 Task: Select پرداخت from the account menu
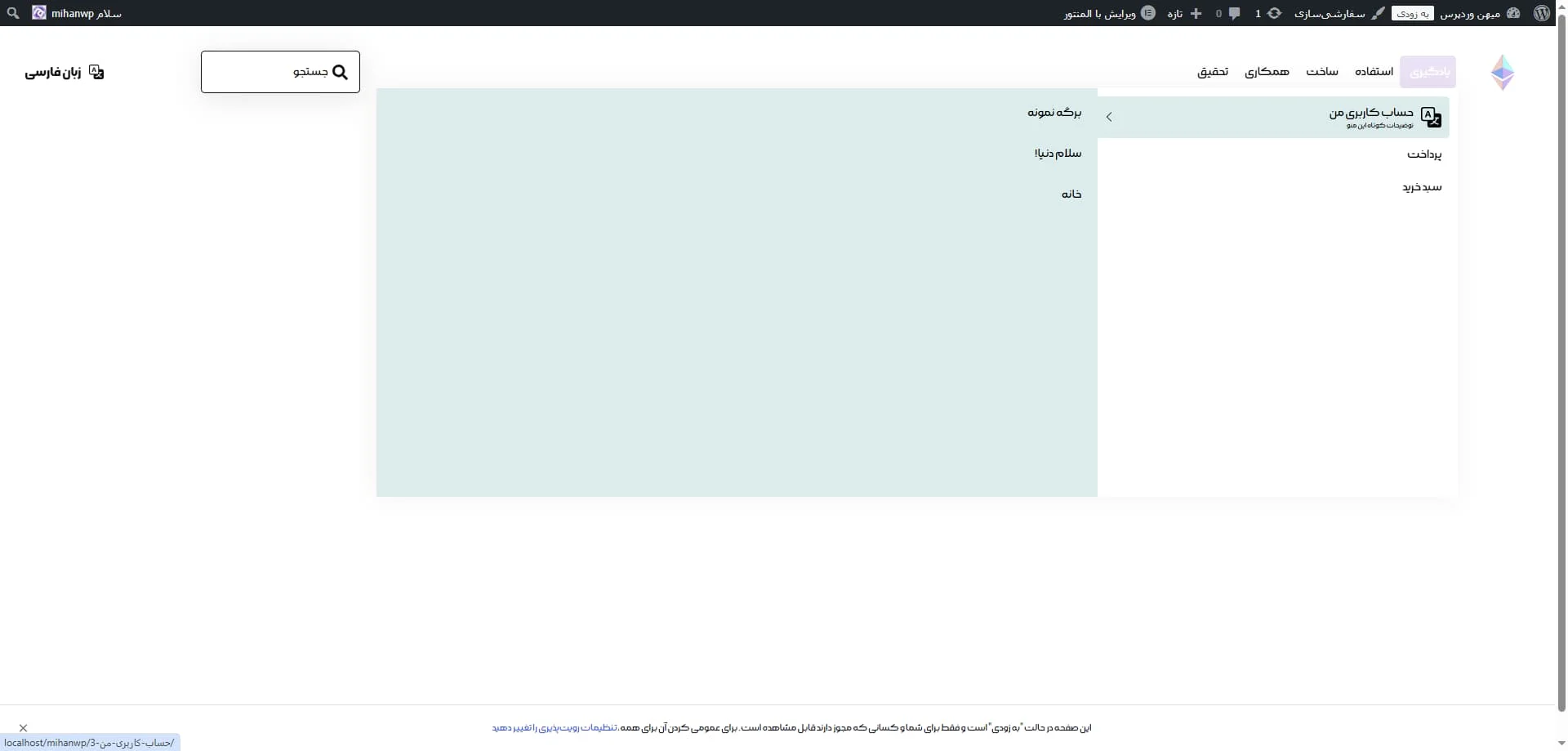point(1425,154)
